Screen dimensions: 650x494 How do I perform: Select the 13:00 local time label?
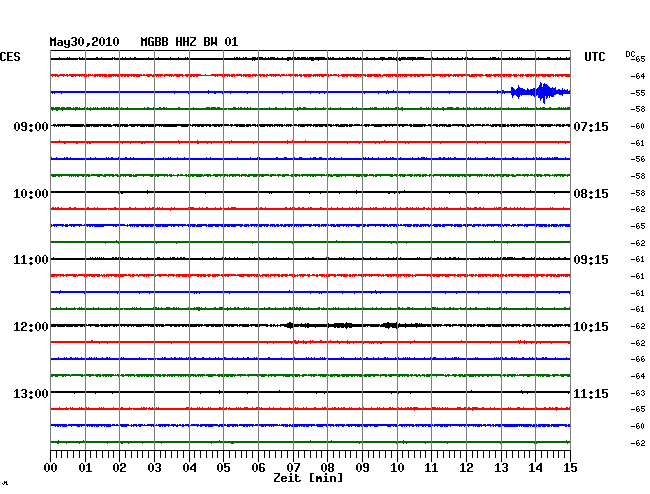(x=31, y=393)
